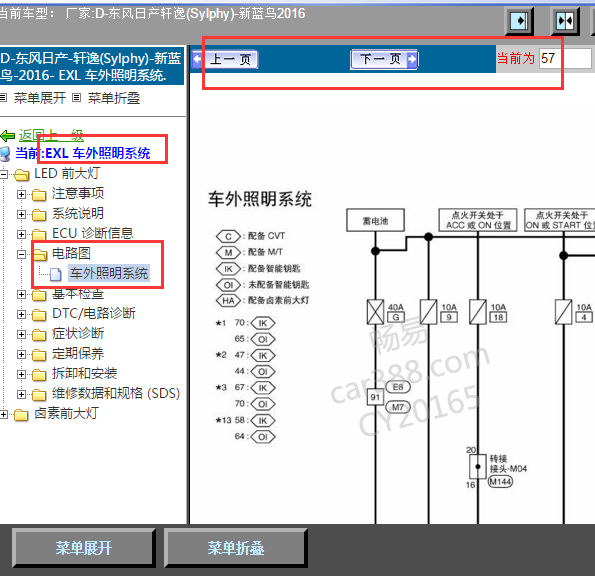Click the green back arrow icon
Image resolution: width=595 pixels, height=584 pixels.
pos(8,135)
